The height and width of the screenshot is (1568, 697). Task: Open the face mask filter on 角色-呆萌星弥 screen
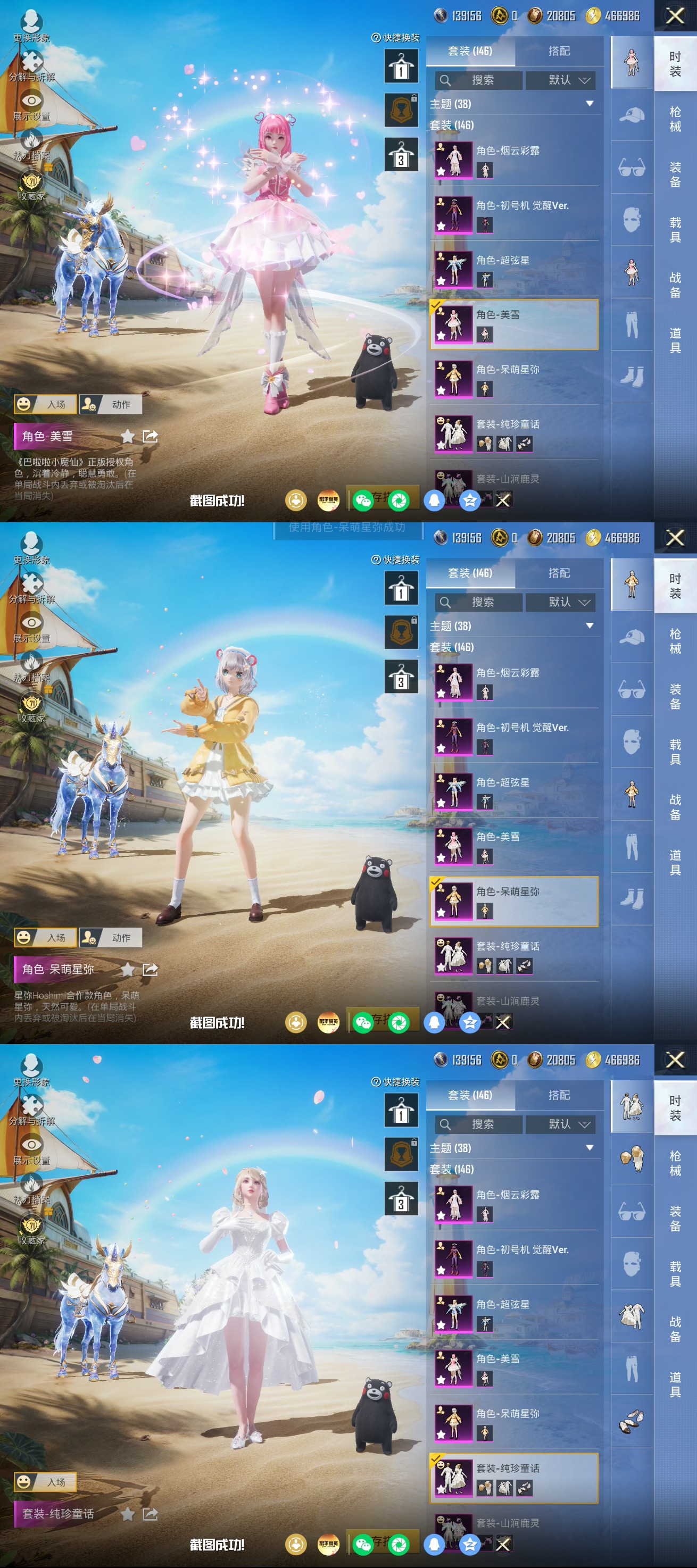(632, 741)
